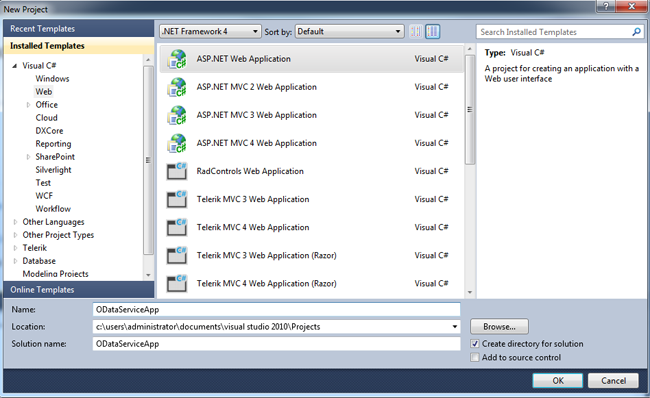Screen dimensions: 650x398
Task: Choose the ASP.NET MVC 4 Web Application icon
Action: pyautogui.click(x=177, y=143)
